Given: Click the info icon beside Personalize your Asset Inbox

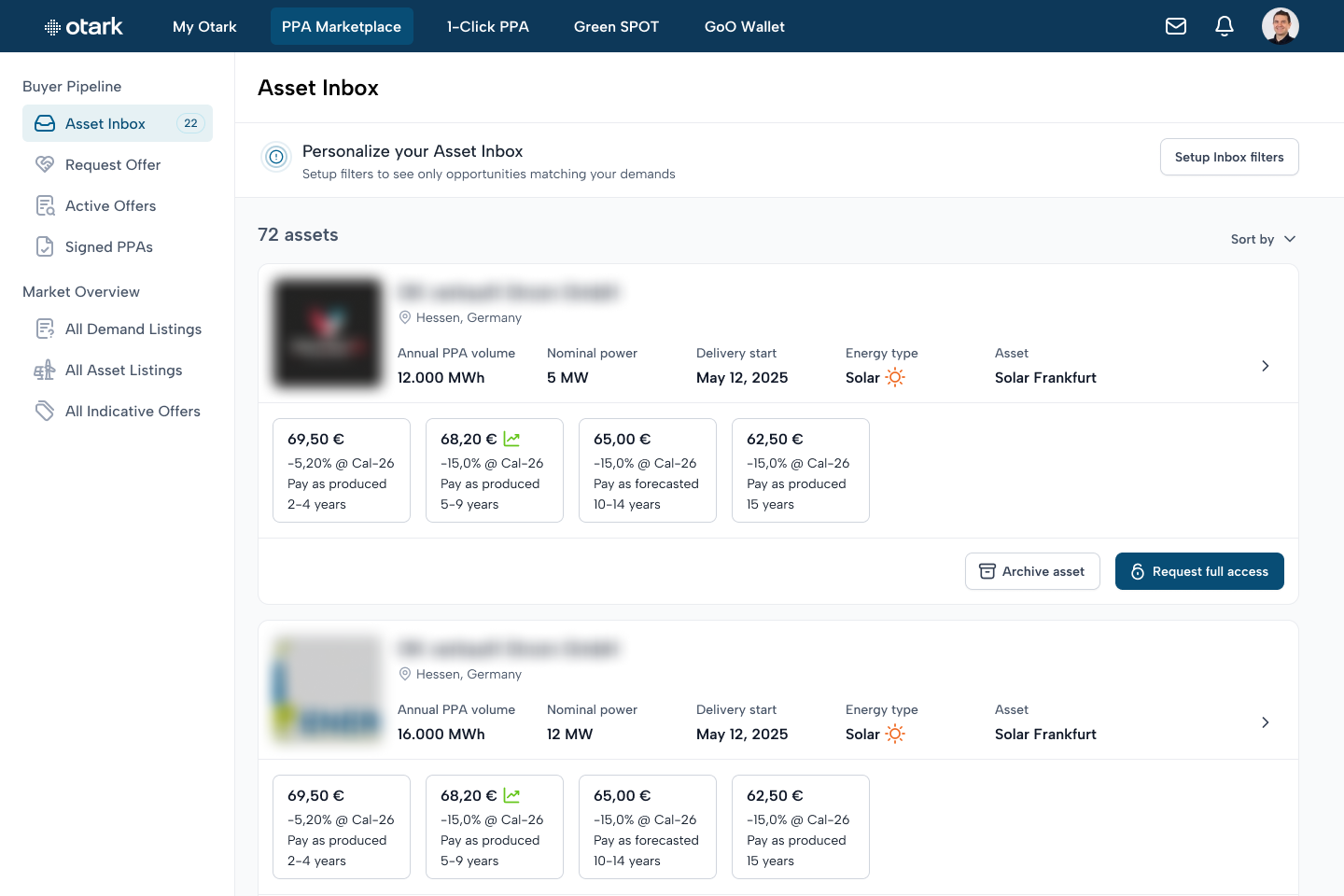Looking at the screenshot, I should click(x=276, y=157).
